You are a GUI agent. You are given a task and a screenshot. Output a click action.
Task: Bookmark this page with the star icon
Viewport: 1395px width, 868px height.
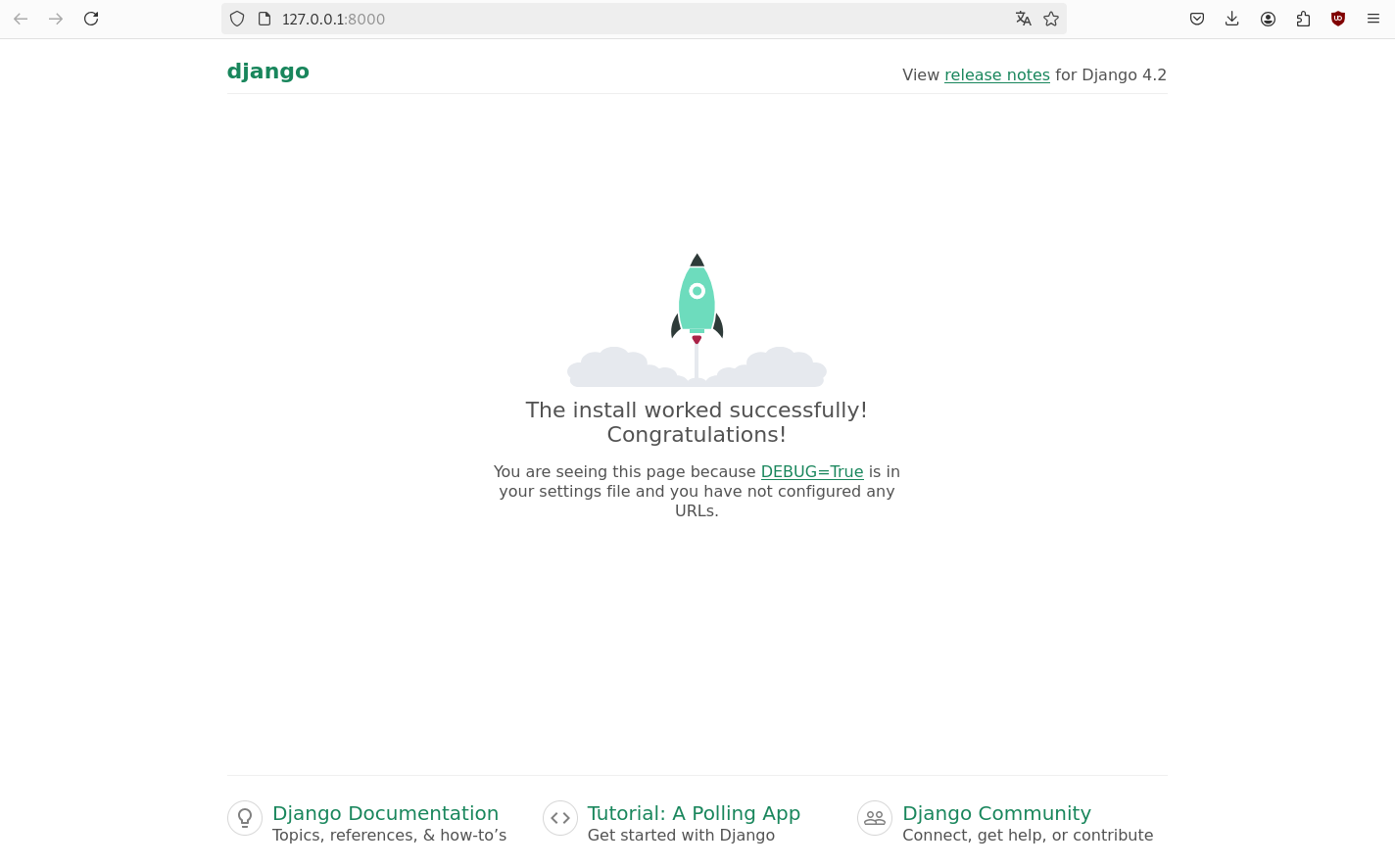tap(1051, 19)
